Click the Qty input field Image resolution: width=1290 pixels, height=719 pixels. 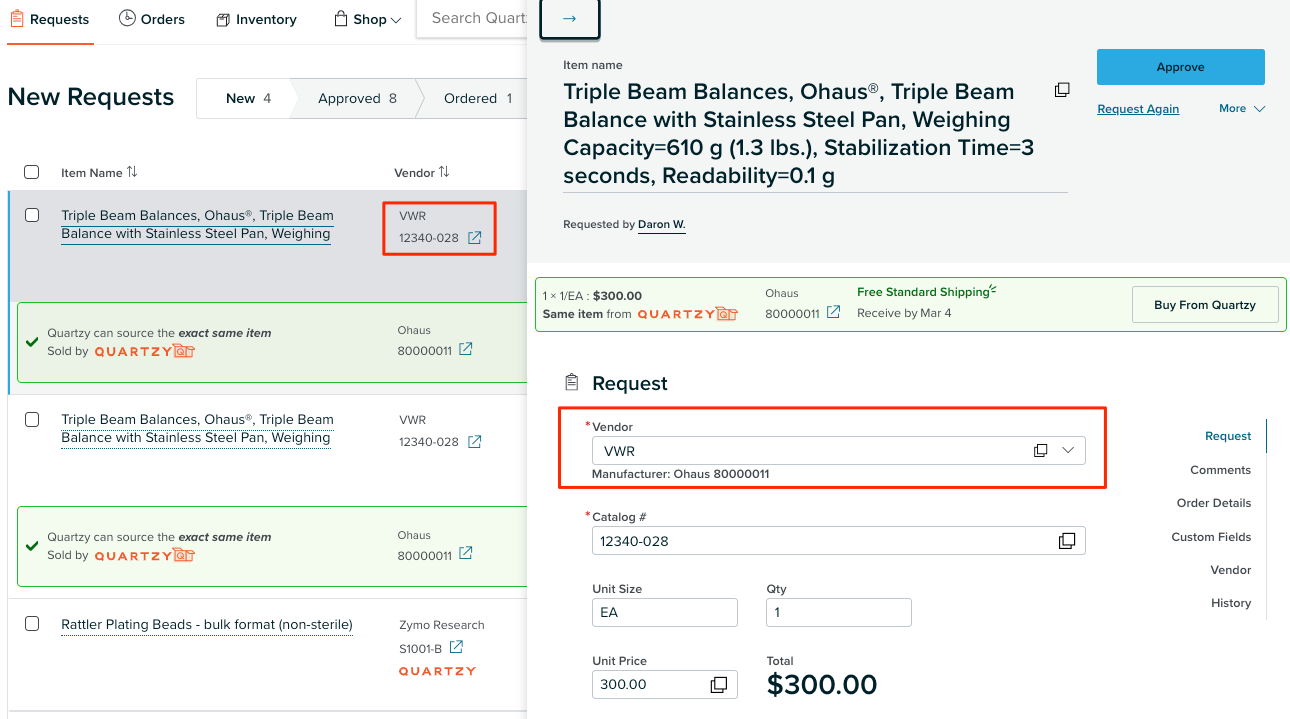[x=839, y=612]
